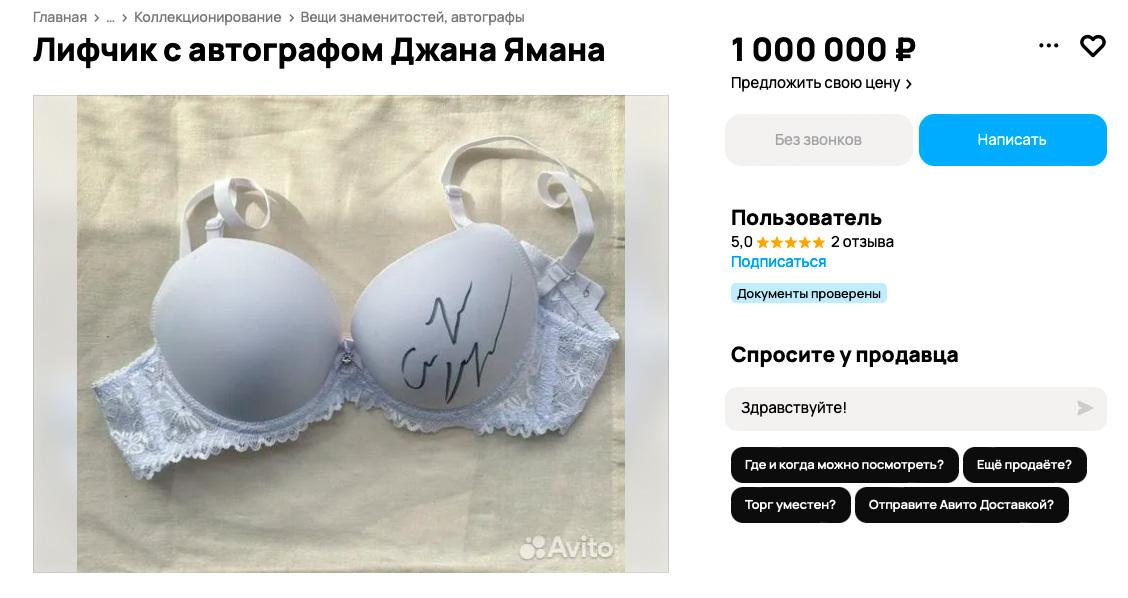Send the message with arrow icon
1128x598 pixels.
(1085, 408)
